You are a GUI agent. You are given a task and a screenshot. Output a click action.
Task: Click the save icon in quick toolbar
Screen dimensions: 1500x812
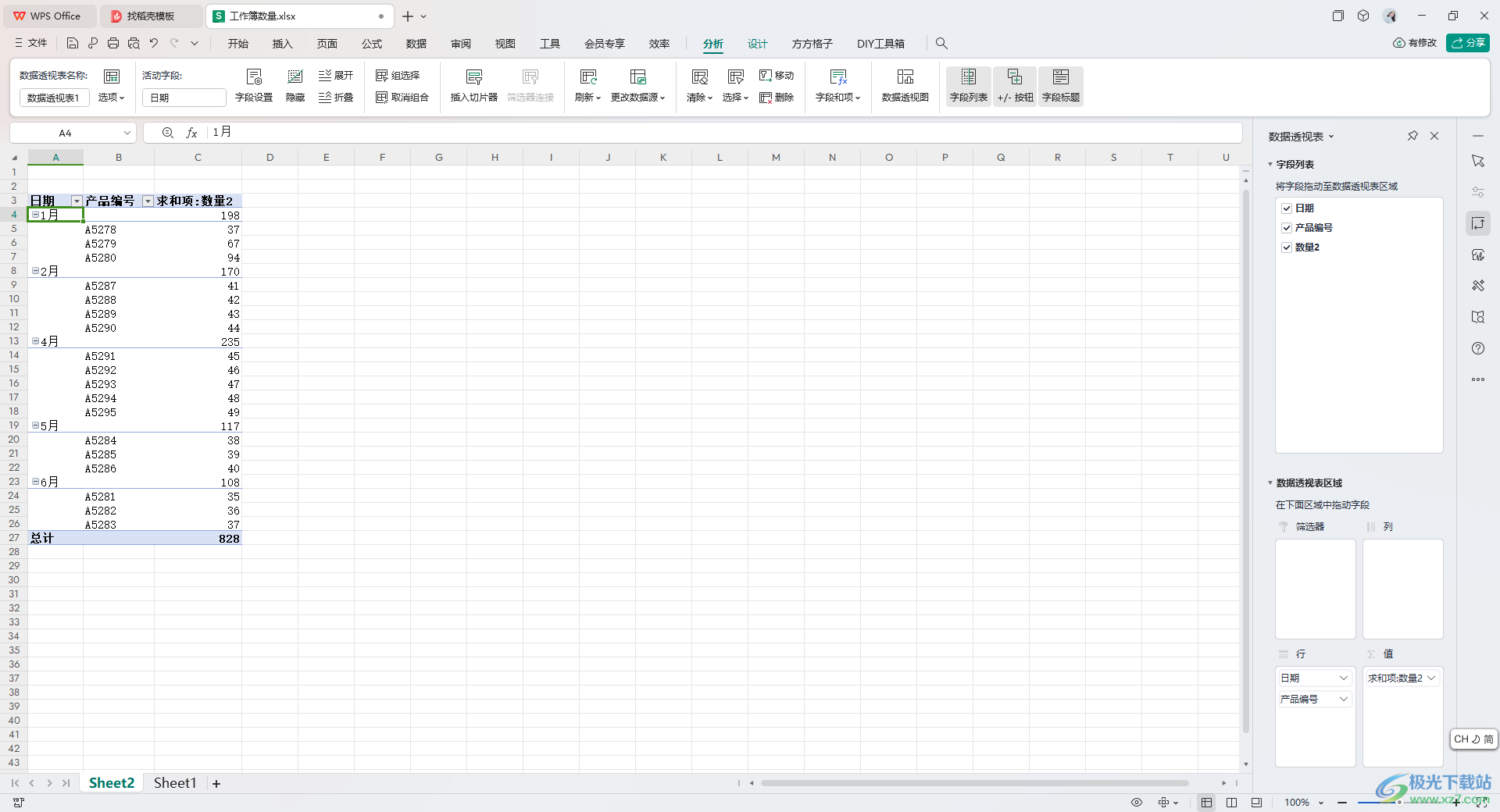point(73,44)
